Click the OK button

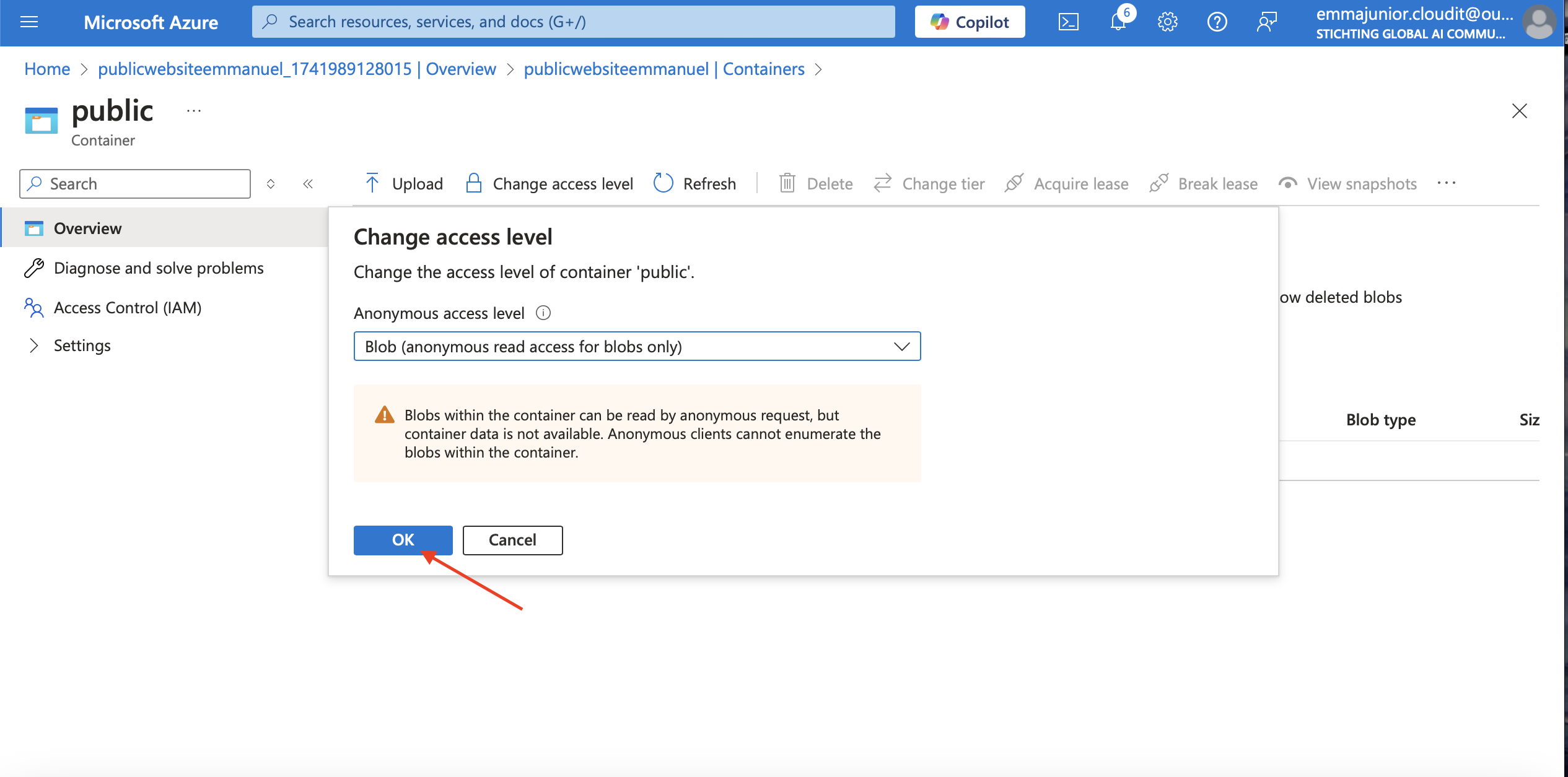(x=403, y=540)
